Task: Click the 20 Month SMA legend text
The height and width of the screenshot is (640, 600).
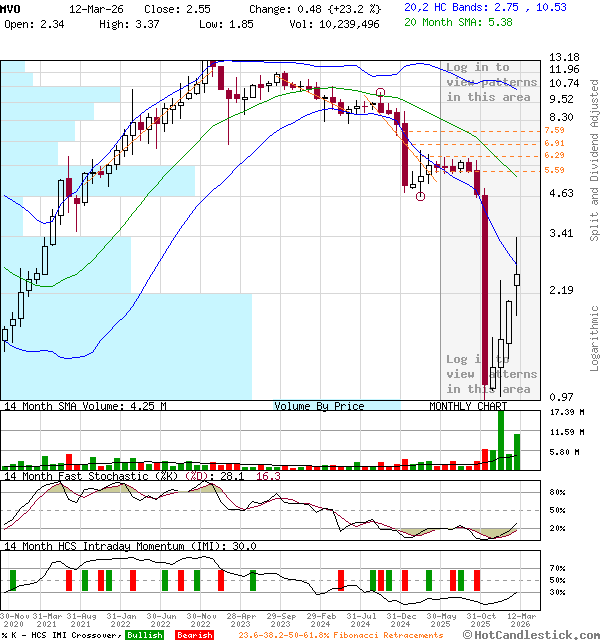Action: [x=459, y=21]
